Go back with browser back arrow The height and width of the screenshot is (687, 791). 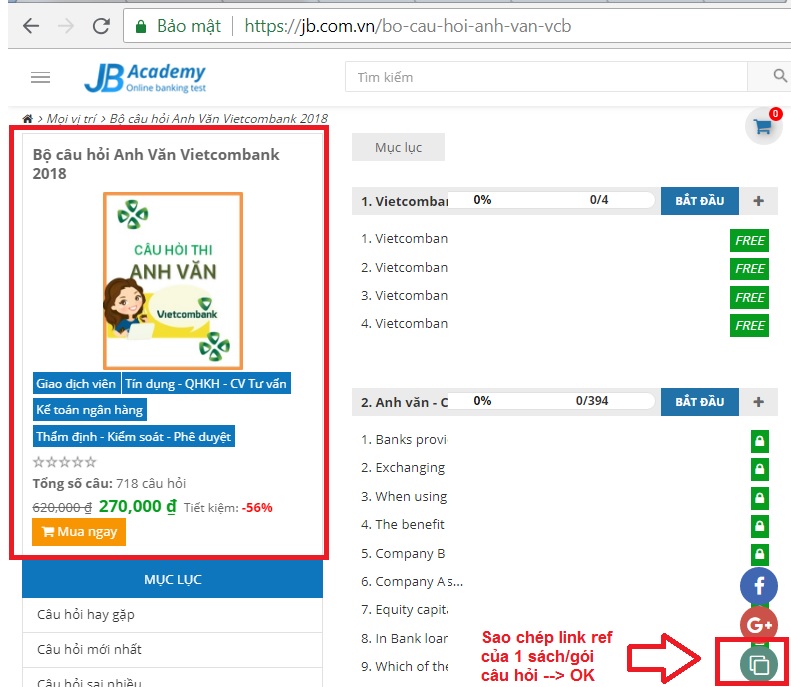[31, 26]
